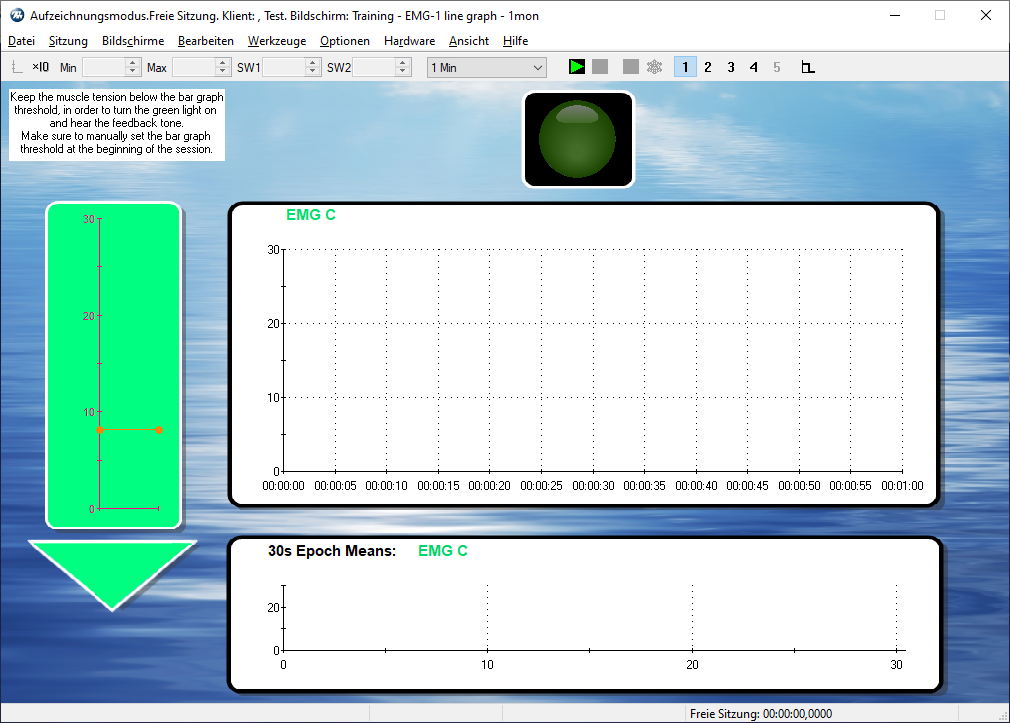
Task: Click the 30s Epoch Means label
Action: 332,551
